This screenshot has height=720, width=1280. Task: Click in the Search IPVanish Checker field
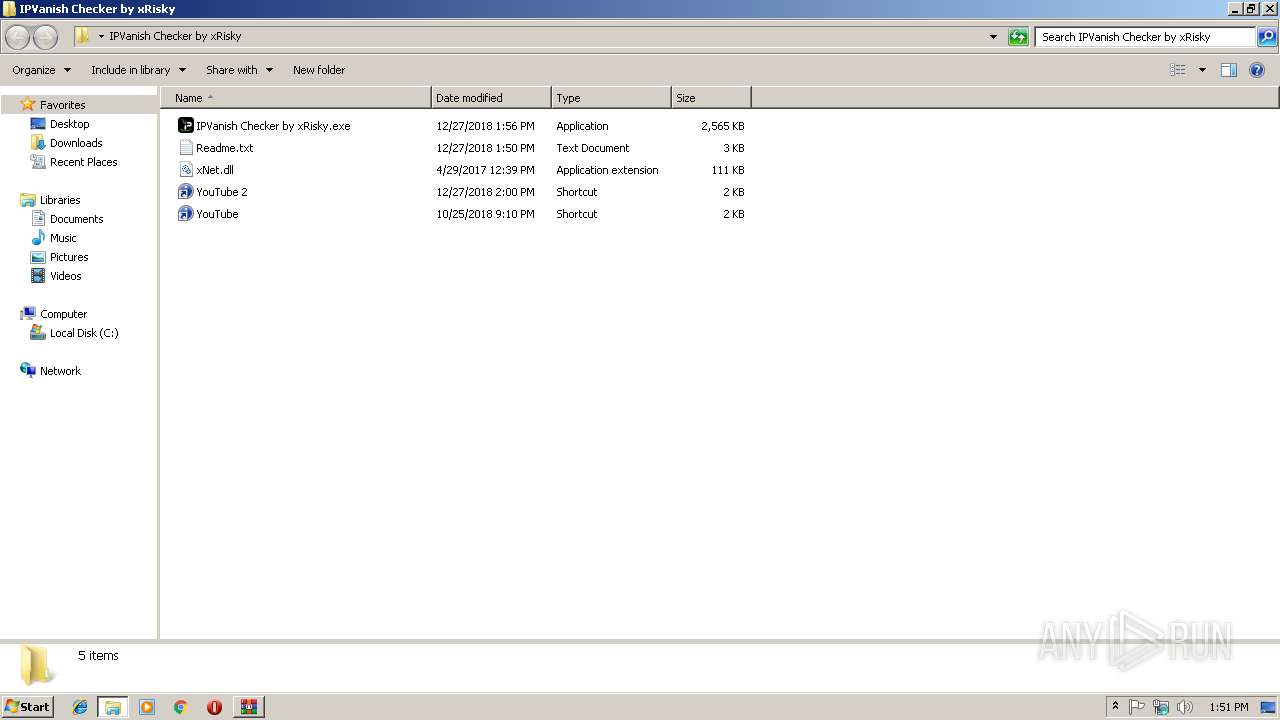coord(1145,37)
